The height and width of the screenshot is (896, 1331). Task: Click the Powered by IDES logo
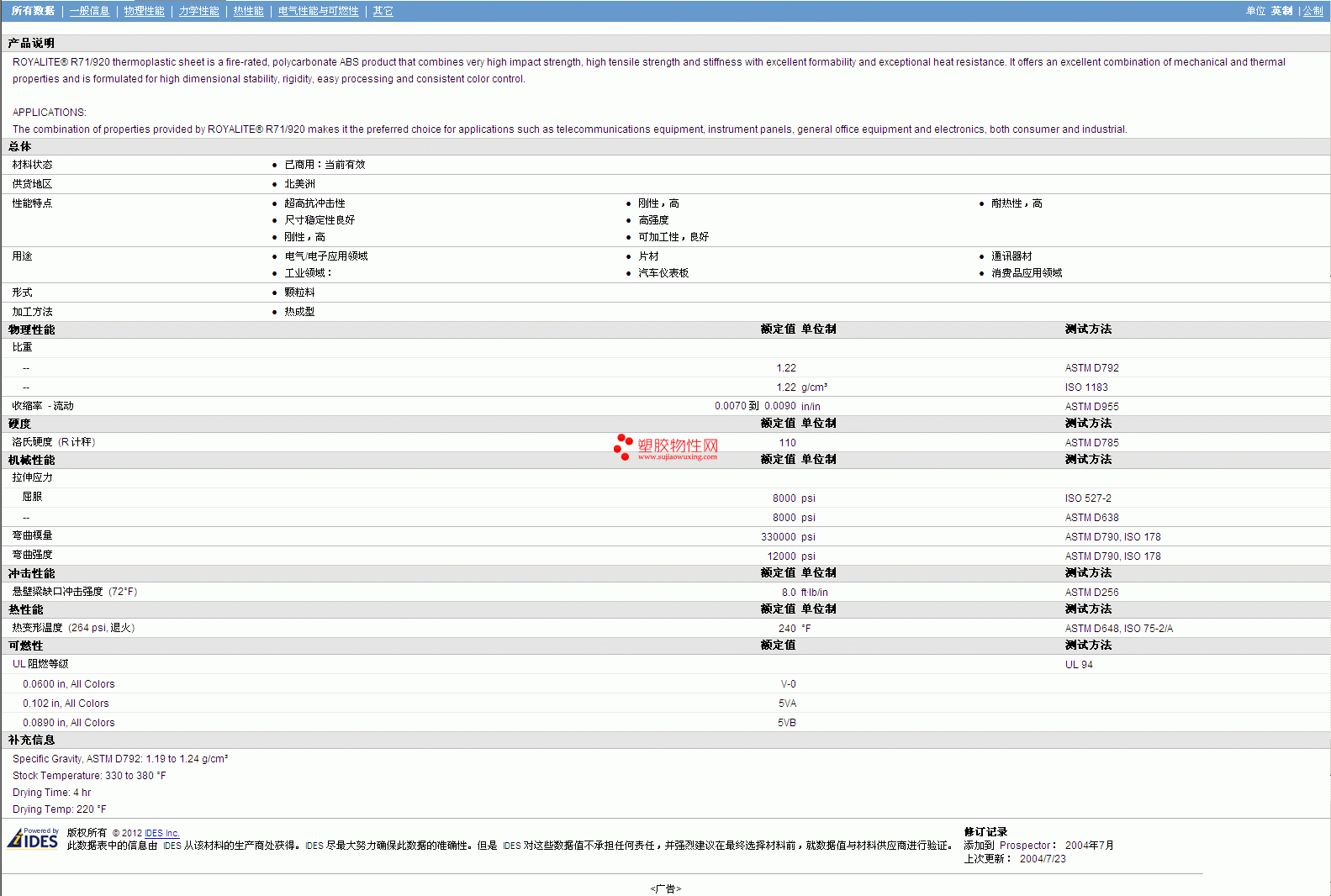[x=33, y=839]
